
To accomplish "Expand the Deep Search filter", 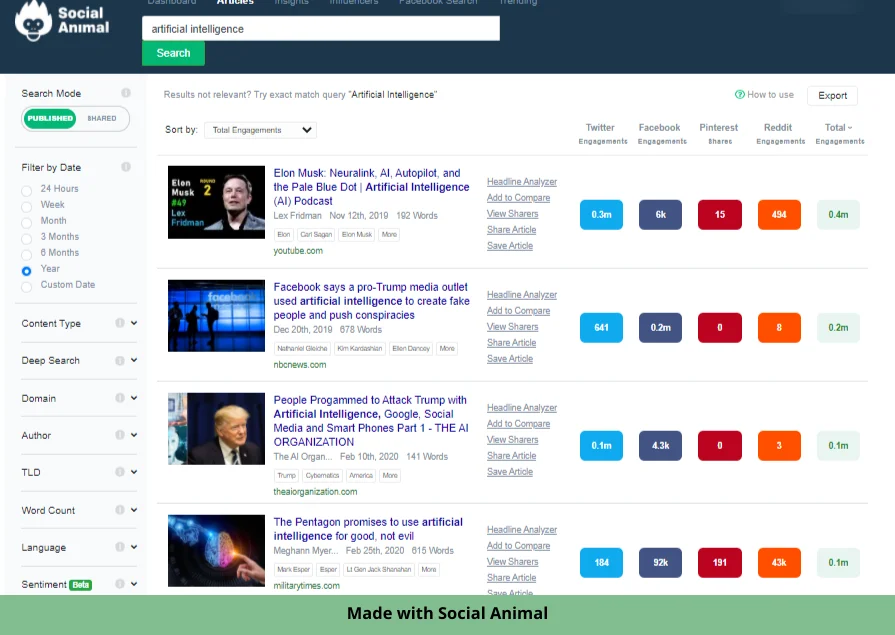I will (x=134, y=360).
